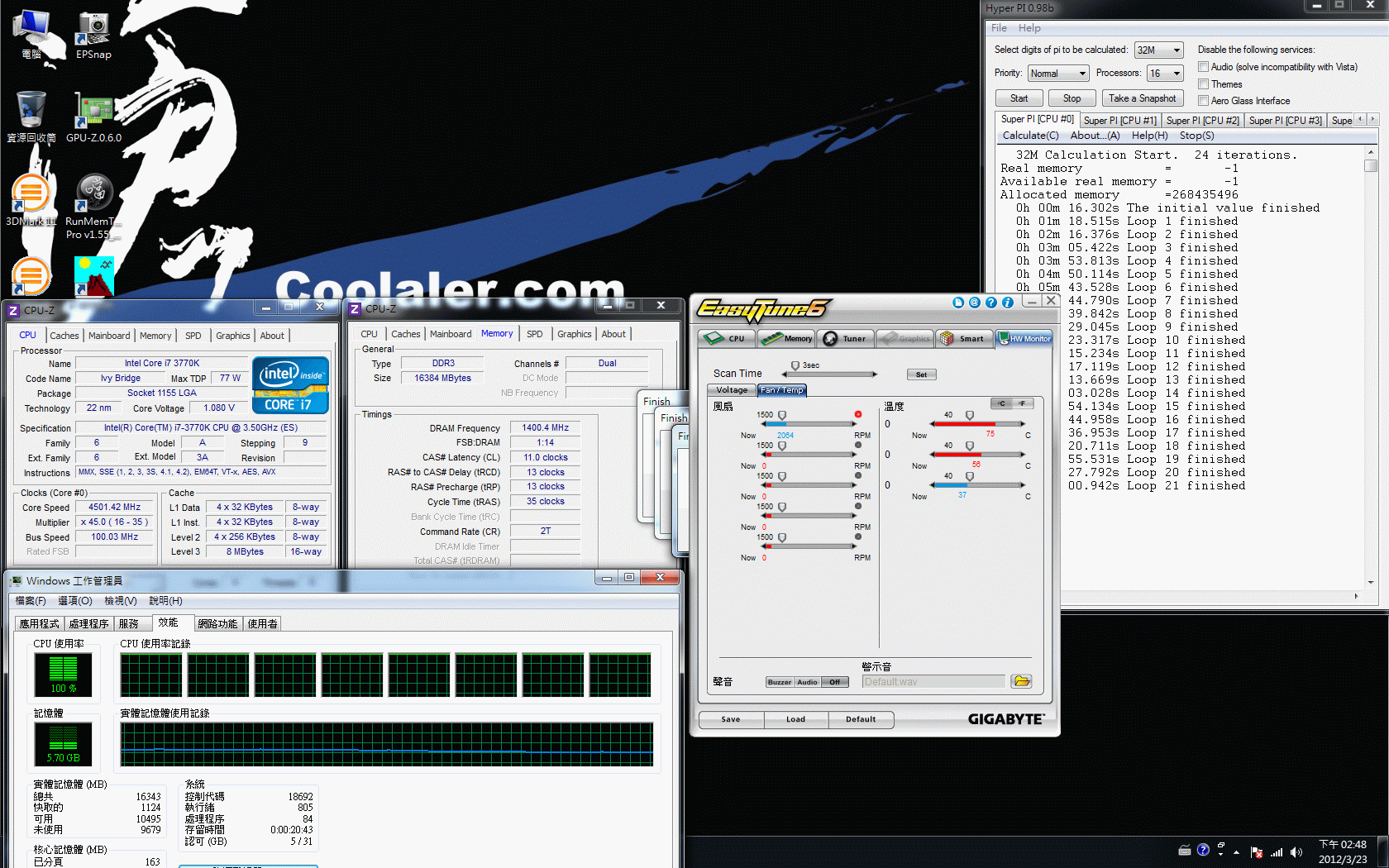1389x868 pixels.
Task: Check the Aero Glass Interface checkbox
Action: click(1204, 101)
